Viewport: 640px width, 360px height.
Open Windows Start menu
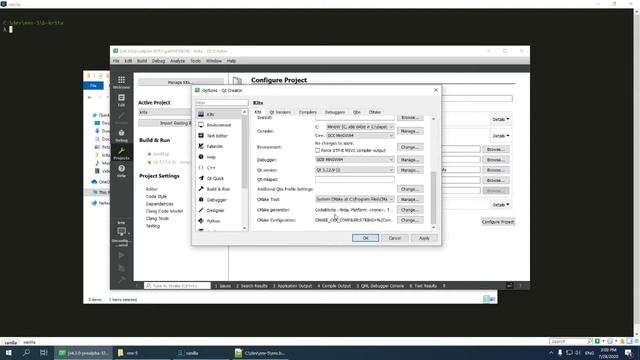pyautogui.click(x=9, y=353)
